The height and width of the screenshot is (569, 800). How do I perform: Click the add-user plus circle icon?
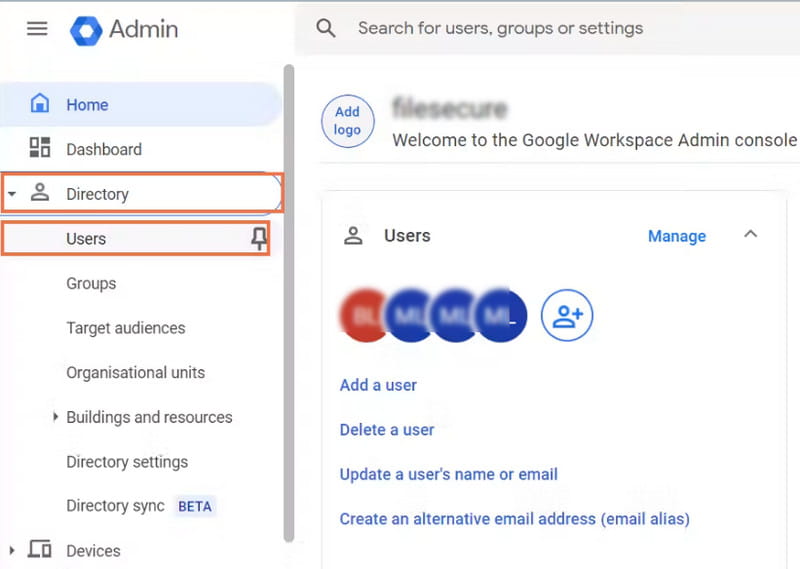[x=567, y=315]
